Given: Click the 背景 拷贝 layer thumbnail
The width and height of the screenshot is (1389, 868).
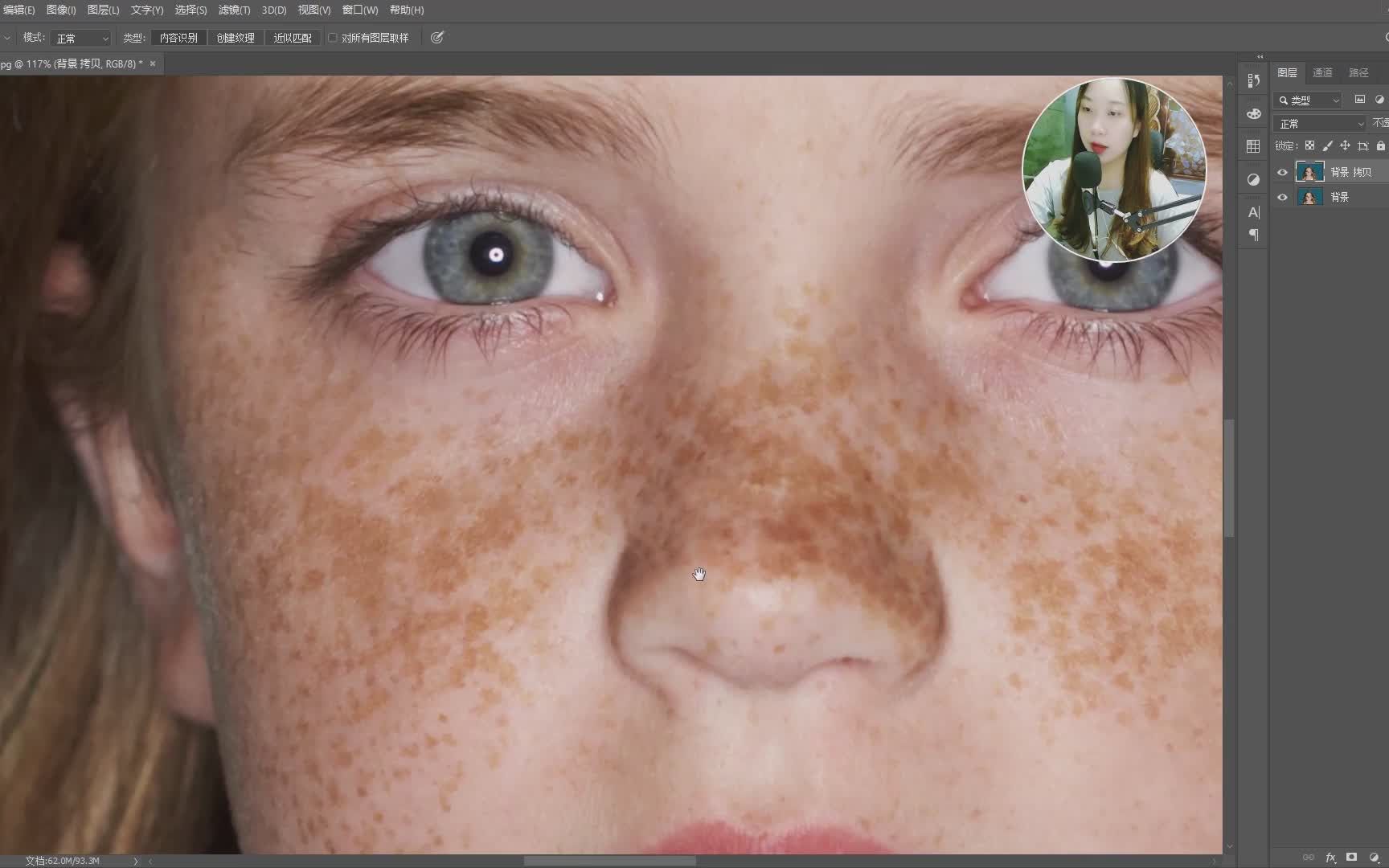Looking at the screenshot, I should [1309, 172].
